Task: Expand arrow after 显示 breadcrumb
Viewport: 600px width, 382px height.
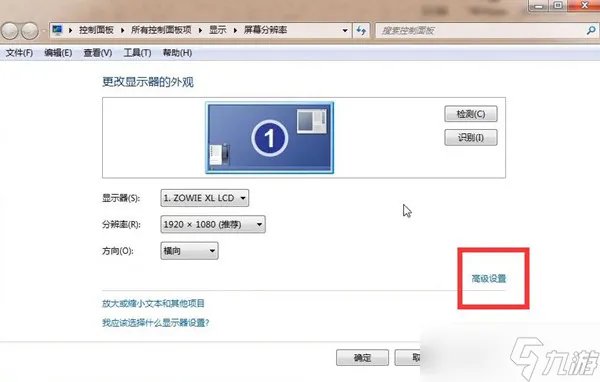Action: pos(235,30)
